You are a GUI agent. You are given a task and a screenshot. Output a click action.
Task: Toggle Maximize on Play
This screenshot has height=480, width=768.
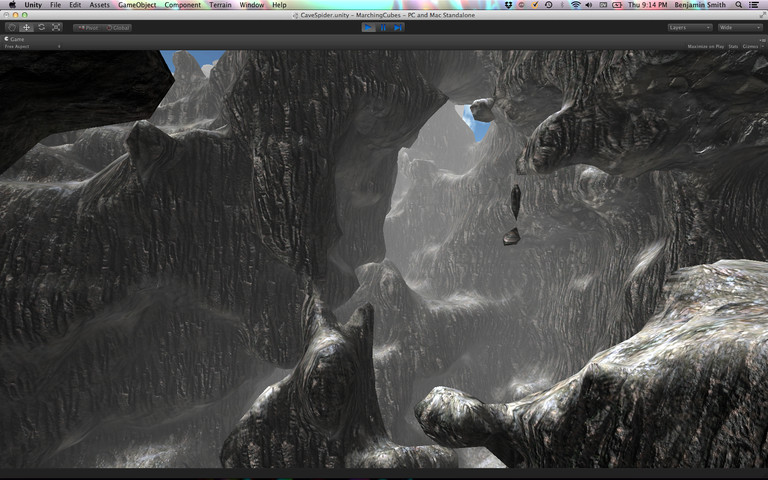pos(705,46)
